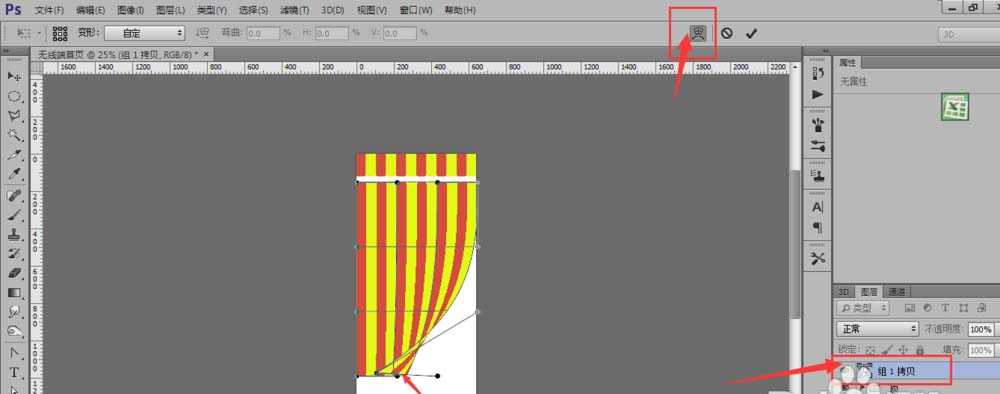Switch to the 通道 channels tab
Screen dimensions: 1000x394
coord(897,292)
